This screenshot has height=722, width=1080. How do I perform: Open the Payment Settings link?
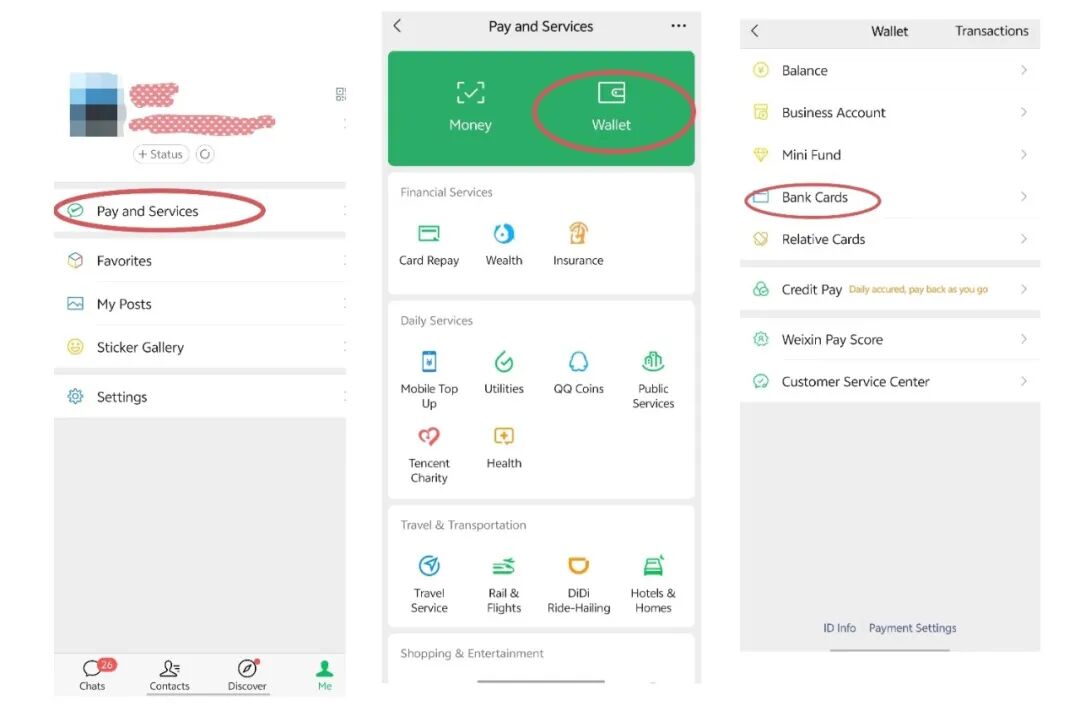click(x=912, y=628)
